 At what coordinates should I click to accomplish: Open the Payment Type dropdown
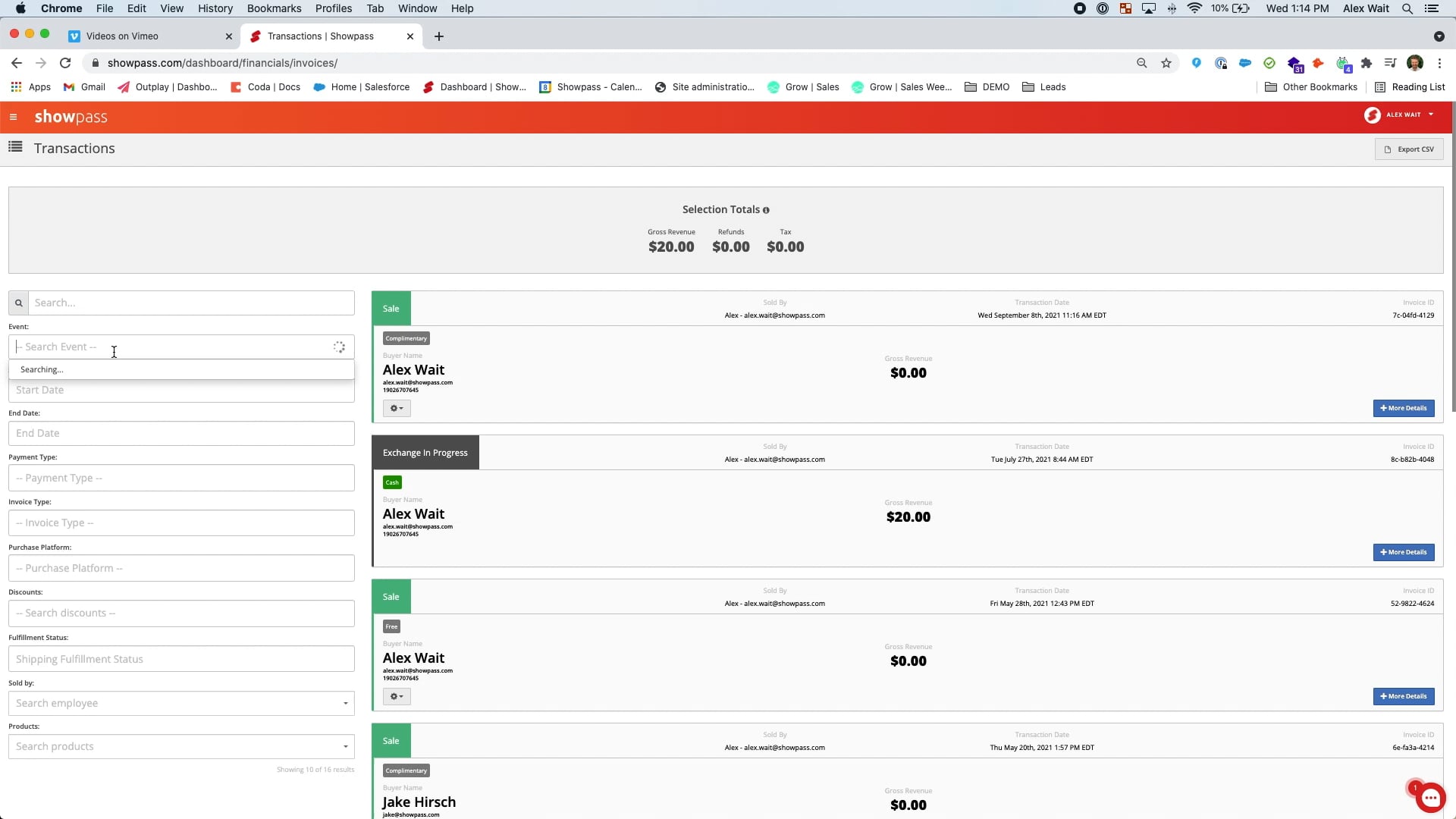point(181,478)
